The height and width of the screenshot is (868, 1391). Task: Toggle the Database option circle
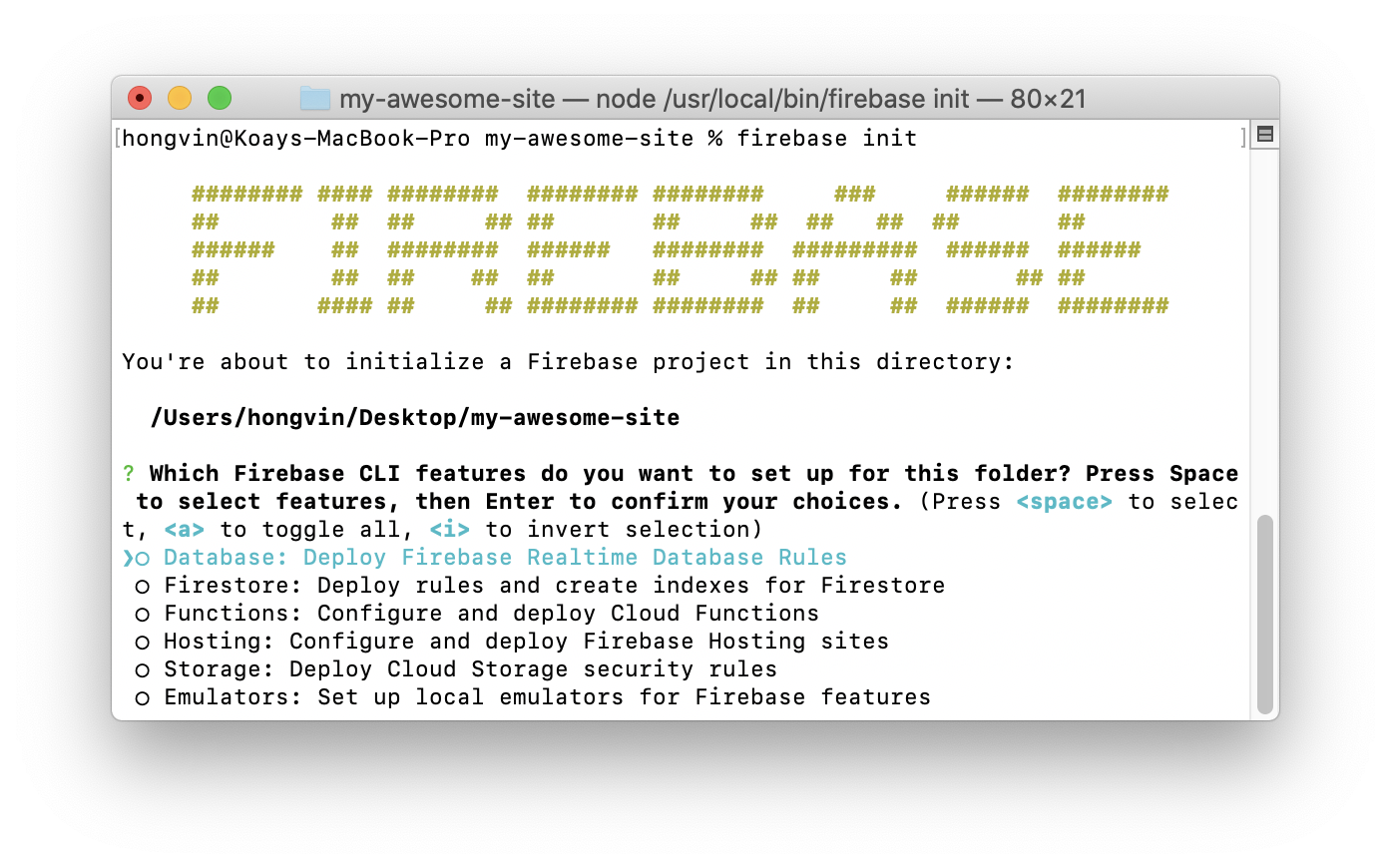[143, 559]
